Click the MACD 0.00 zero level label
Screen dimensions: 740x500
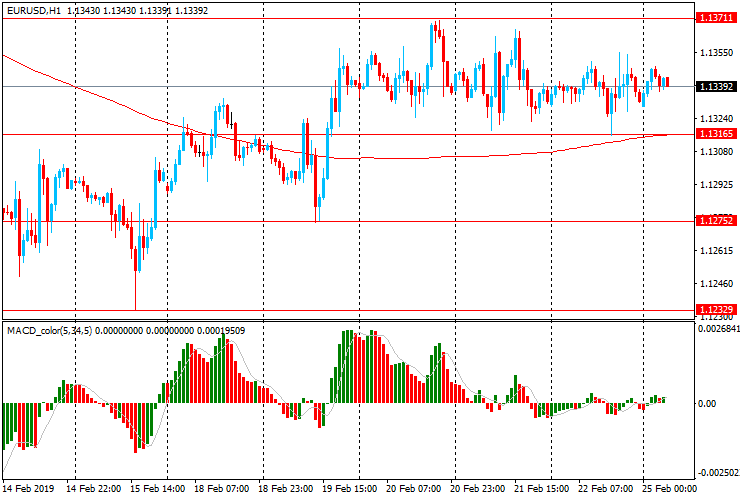[x=707, y=403]
